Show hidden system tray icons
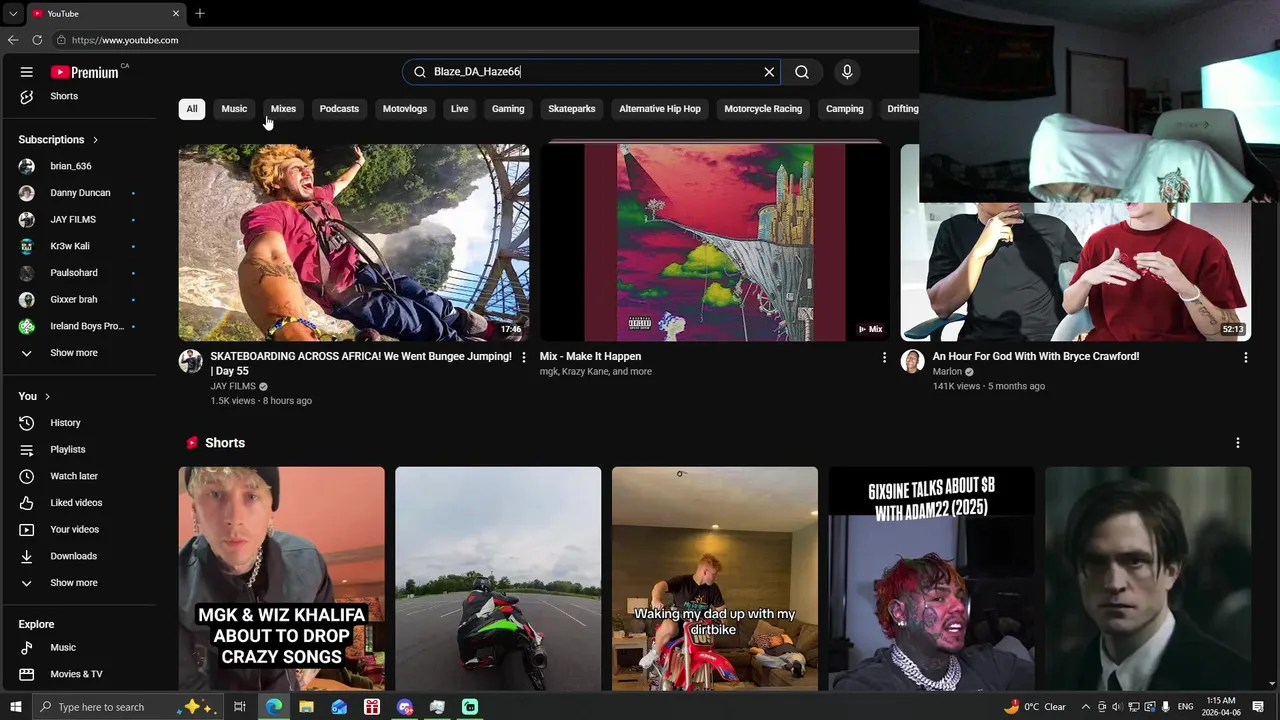This screenshot has height=720, width=1280. pyautogui.click(x=1085, y=707)
